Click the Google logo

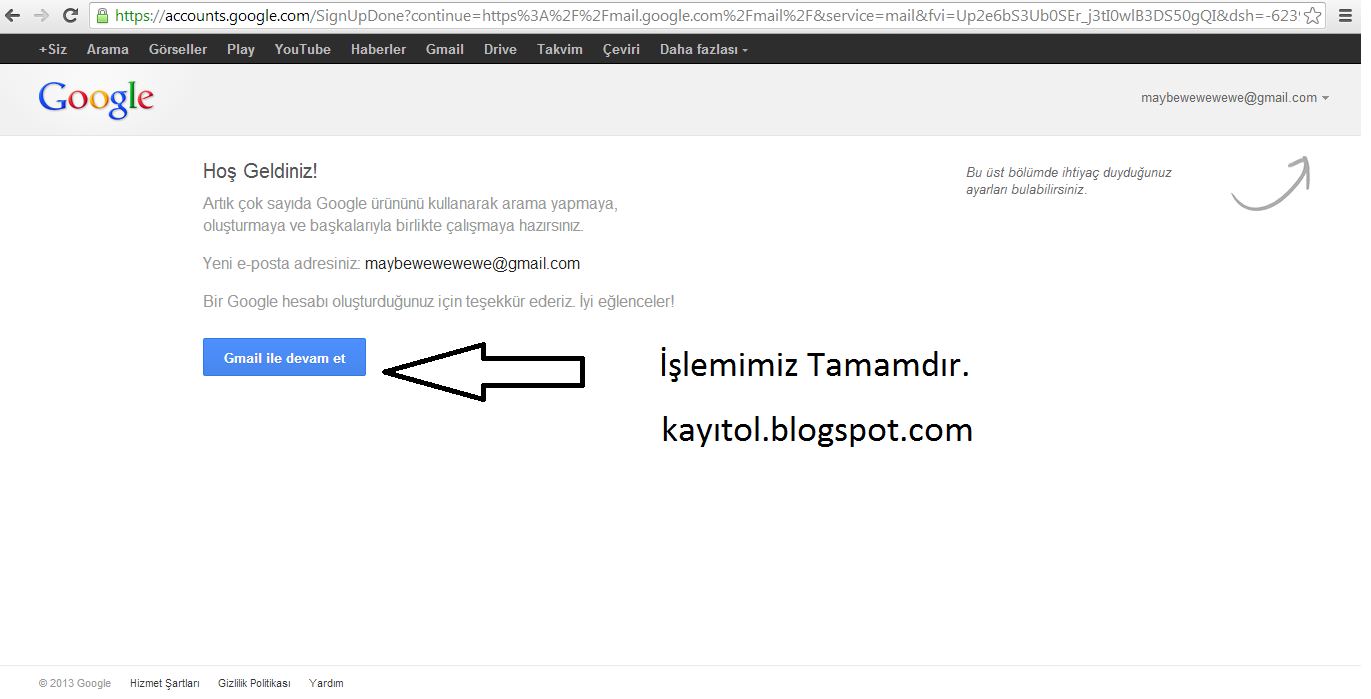[x=95, y=97]
